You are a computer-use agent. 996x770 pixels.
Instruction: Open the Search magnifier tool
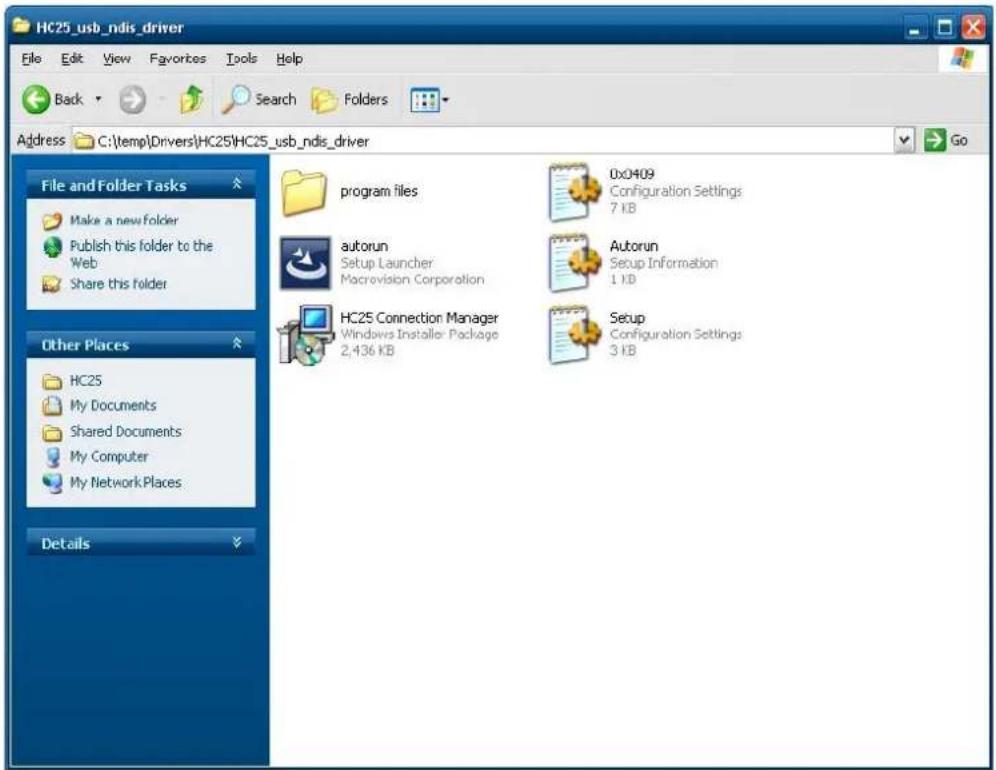[259, 100]
